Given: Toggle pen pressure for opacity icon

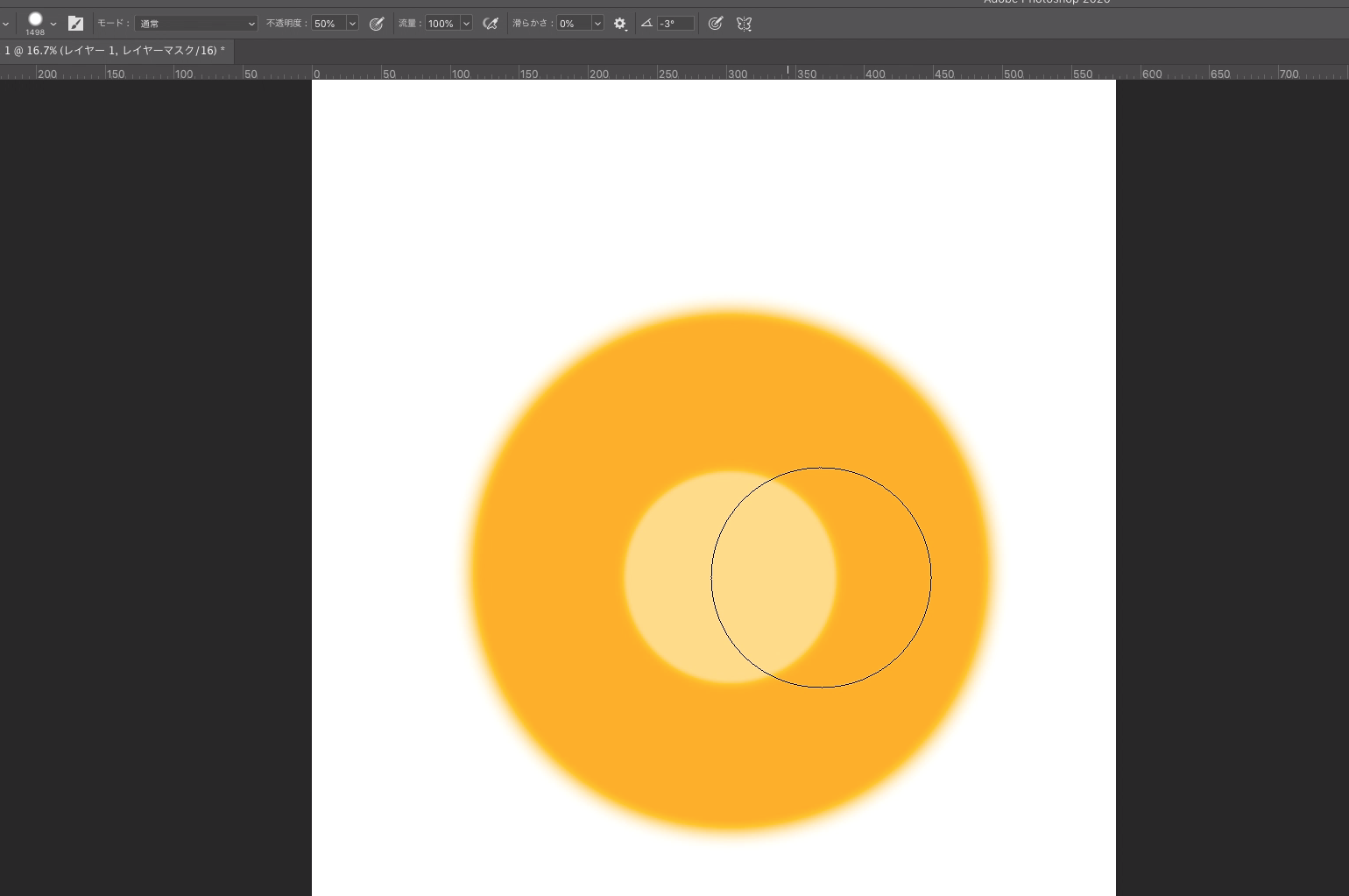Looking at the screenshot, I should click(377, 24).
